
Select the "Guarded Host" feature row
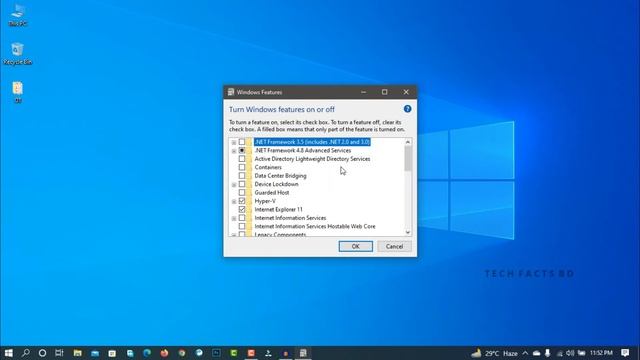(x=272, y=193)
